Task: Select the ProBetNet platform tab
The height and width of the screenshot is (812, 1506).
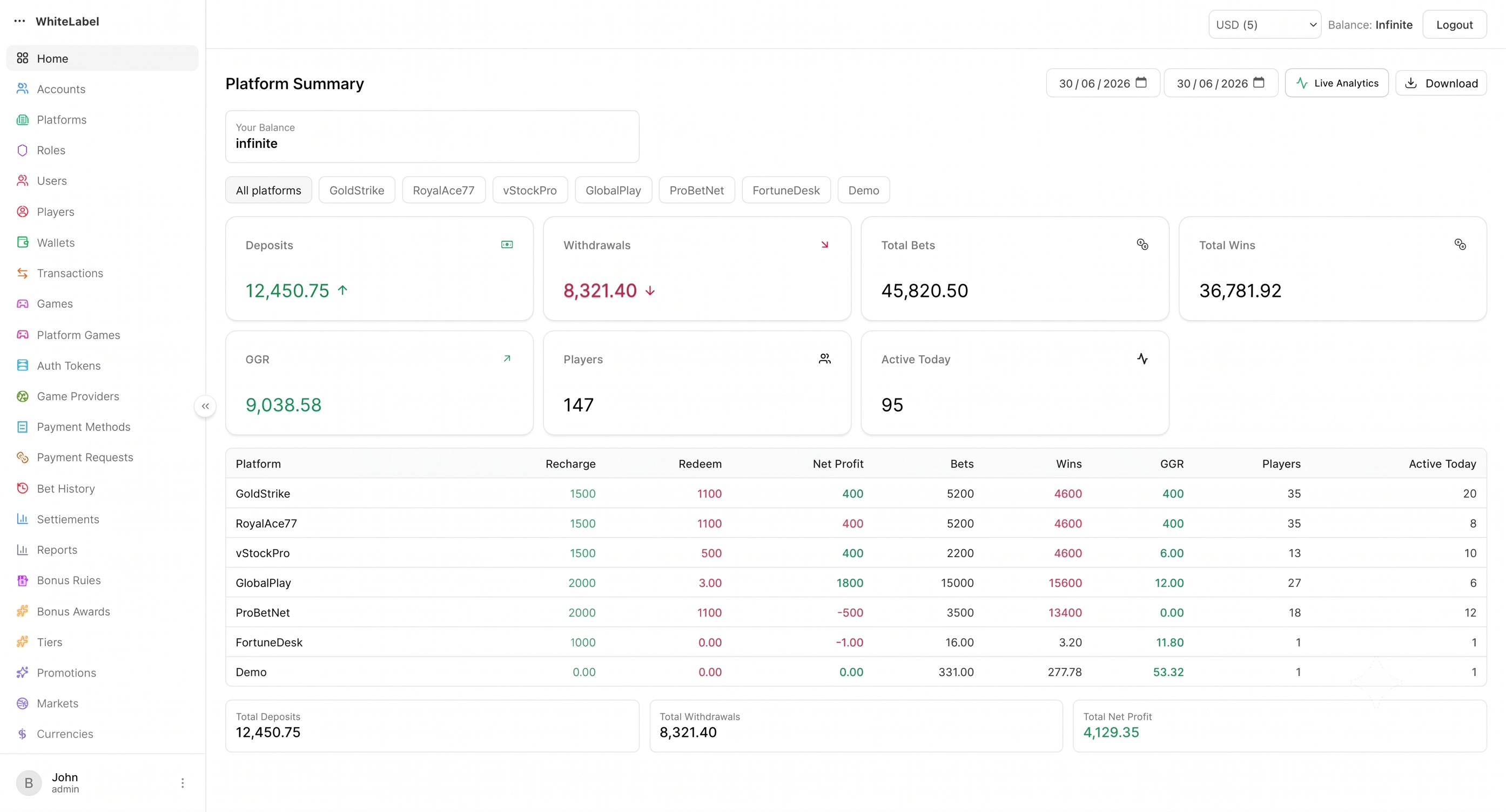Action: pyautogui.click(x=696, y=190)
